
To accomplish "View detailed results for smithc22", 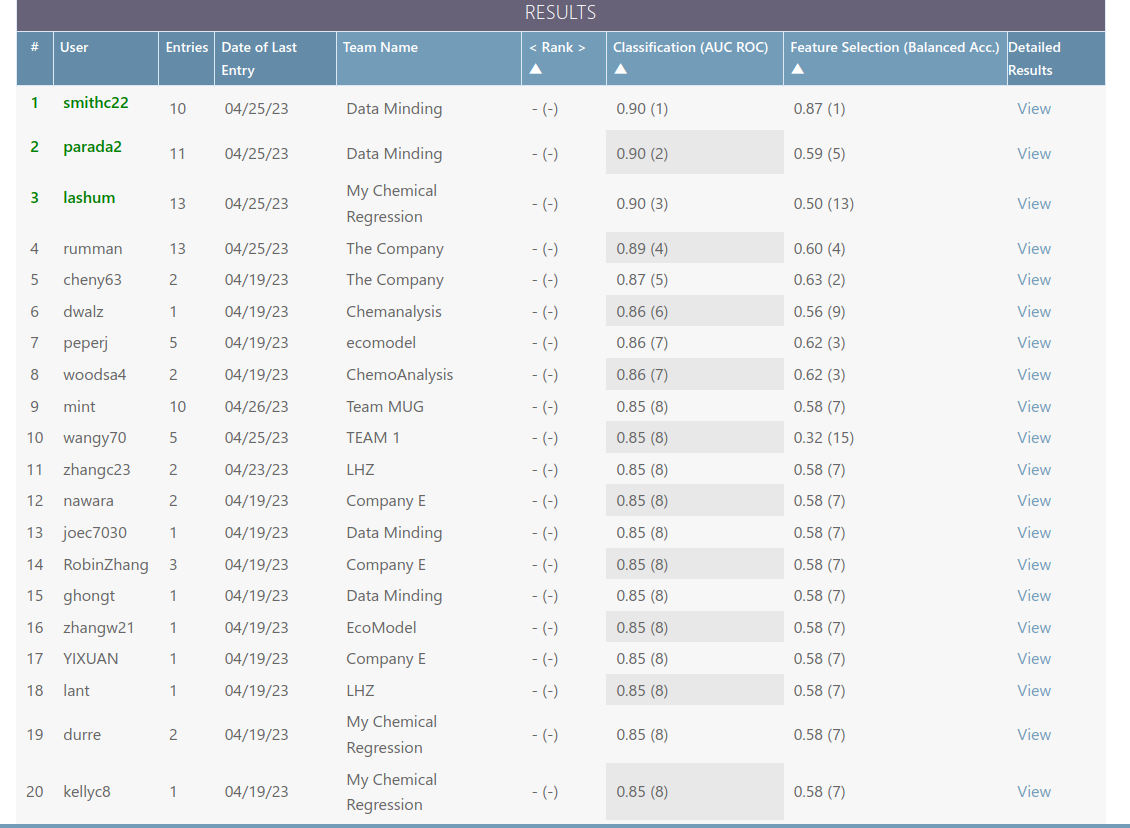I will click(x=1034, y=108).
